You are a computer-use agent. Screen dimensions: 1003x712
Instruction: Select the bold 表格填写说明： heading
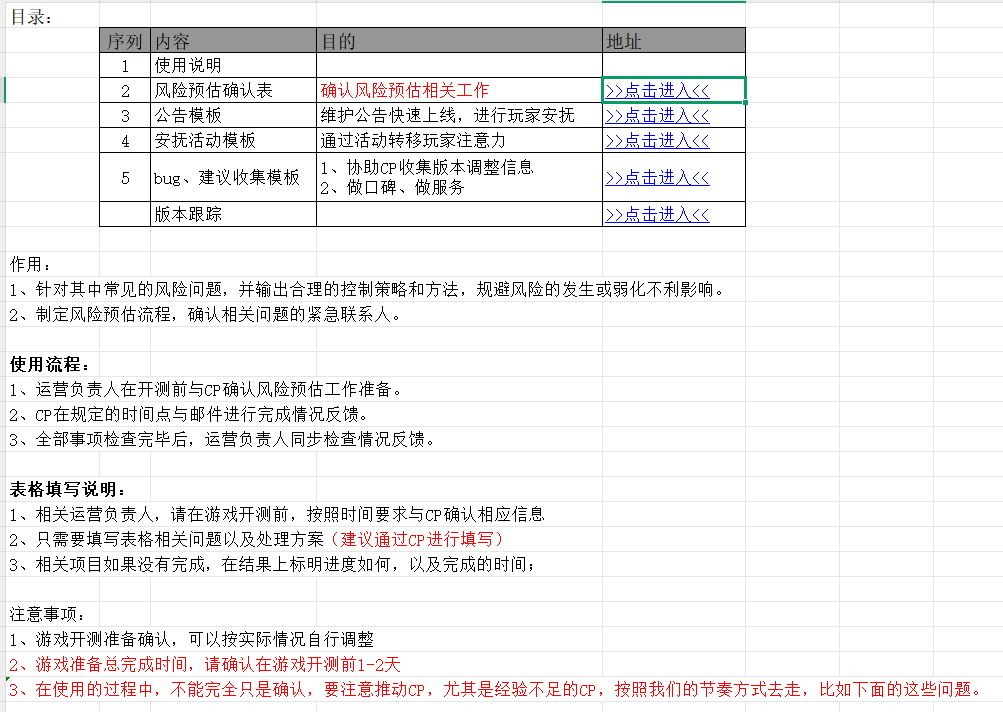click(68, 489)
